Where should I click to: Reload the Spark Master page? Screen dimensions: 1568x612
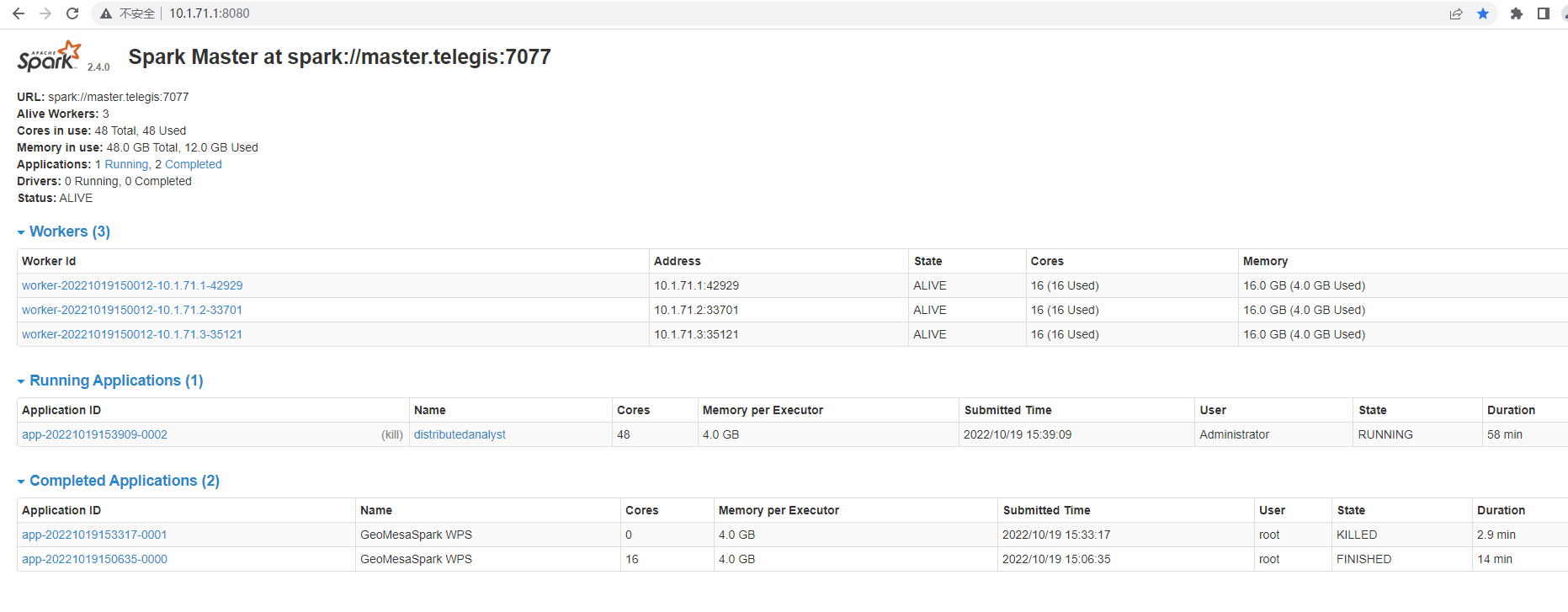pyautogui.click(x=72, y=13)
